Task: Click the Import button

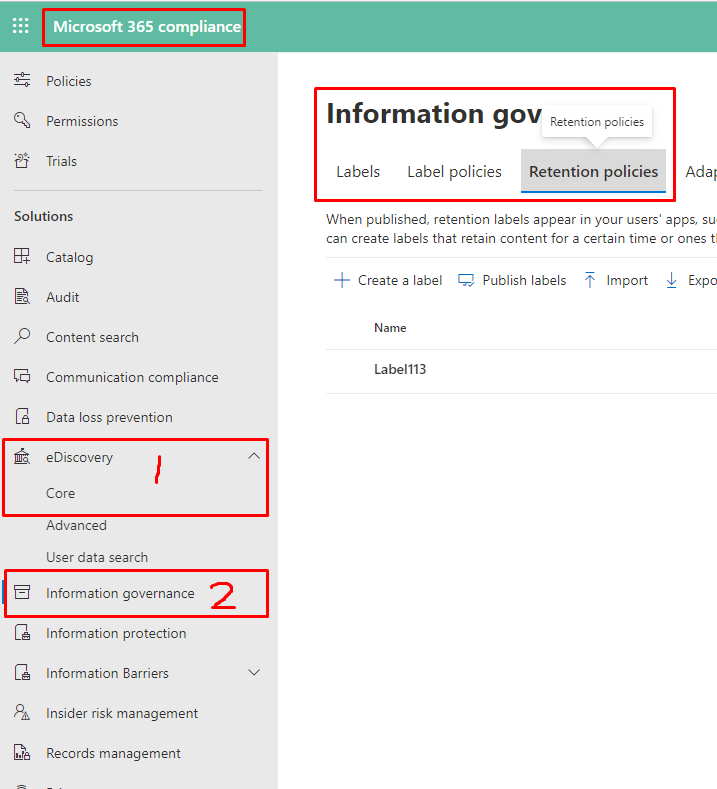Action: click(616, 280)
